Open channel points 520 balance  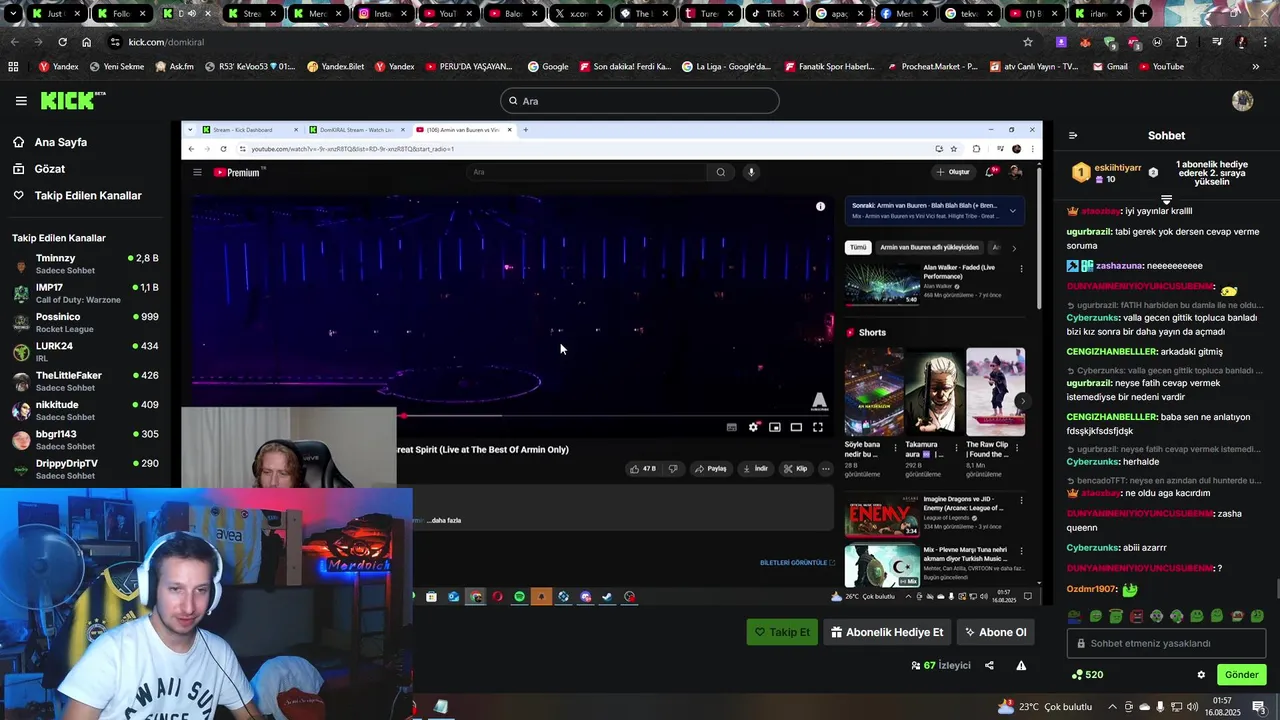1087,675
